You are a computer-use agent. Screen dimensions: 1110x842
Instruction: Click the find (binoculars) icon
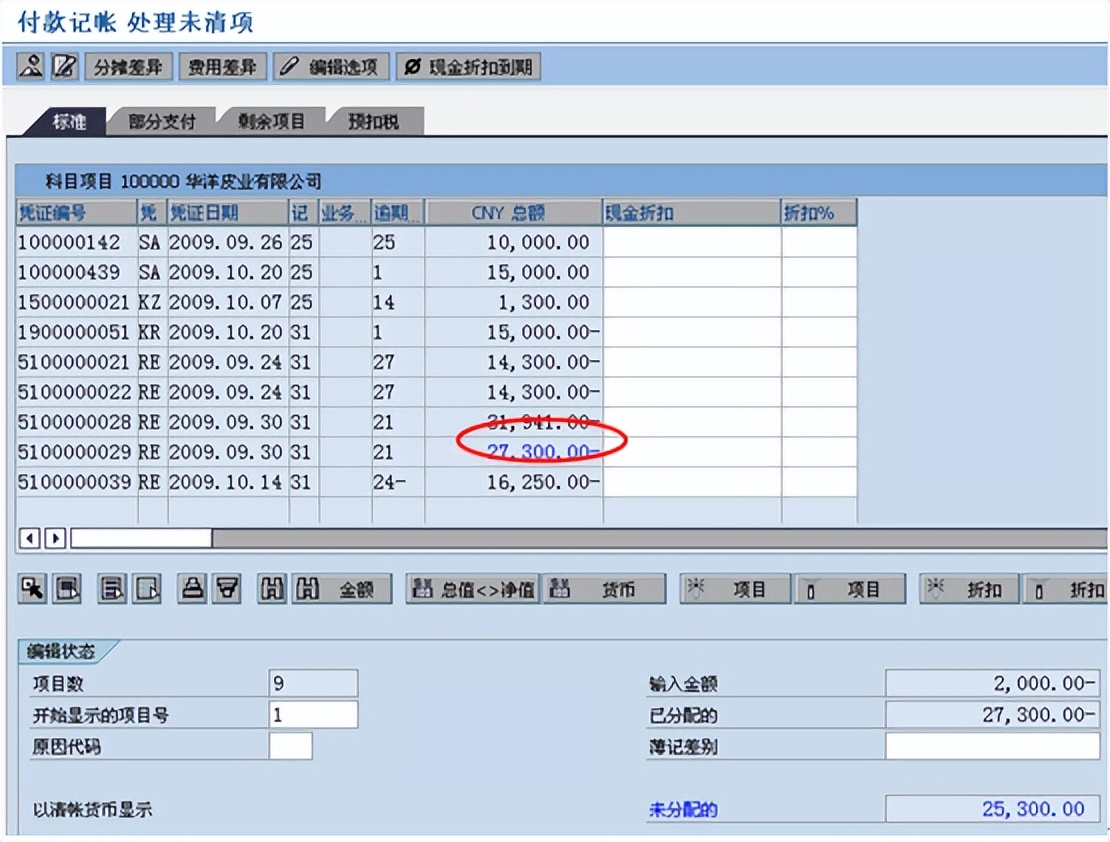click(271, 587)
